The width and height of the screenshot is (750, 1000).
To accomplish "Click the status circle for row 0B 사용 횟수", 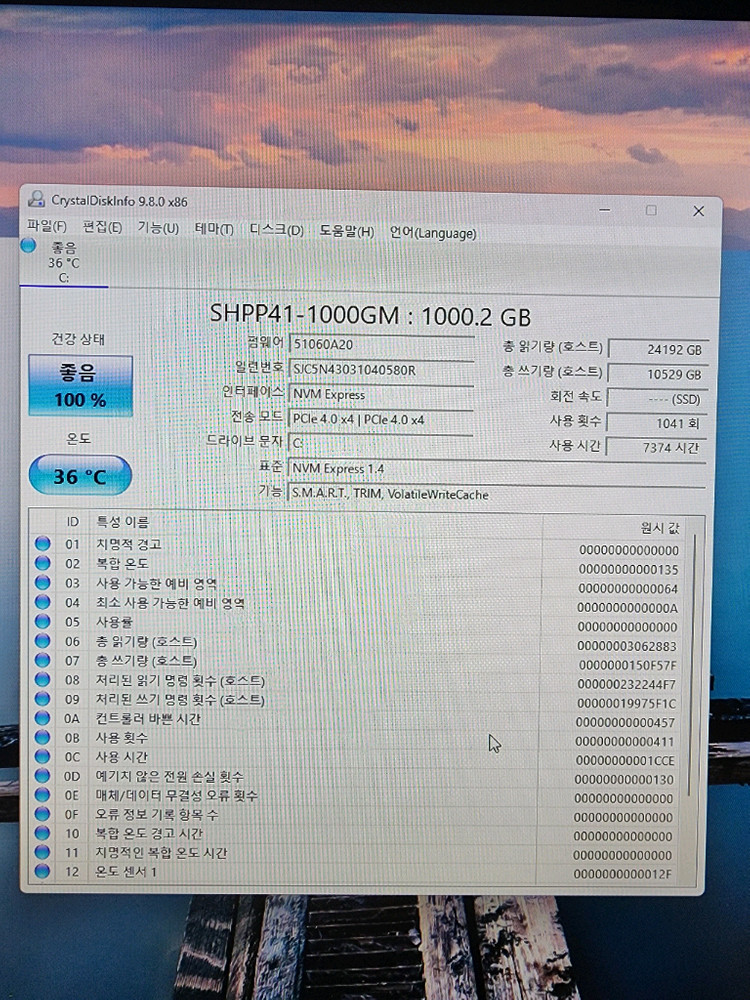I will pos(43,737).
